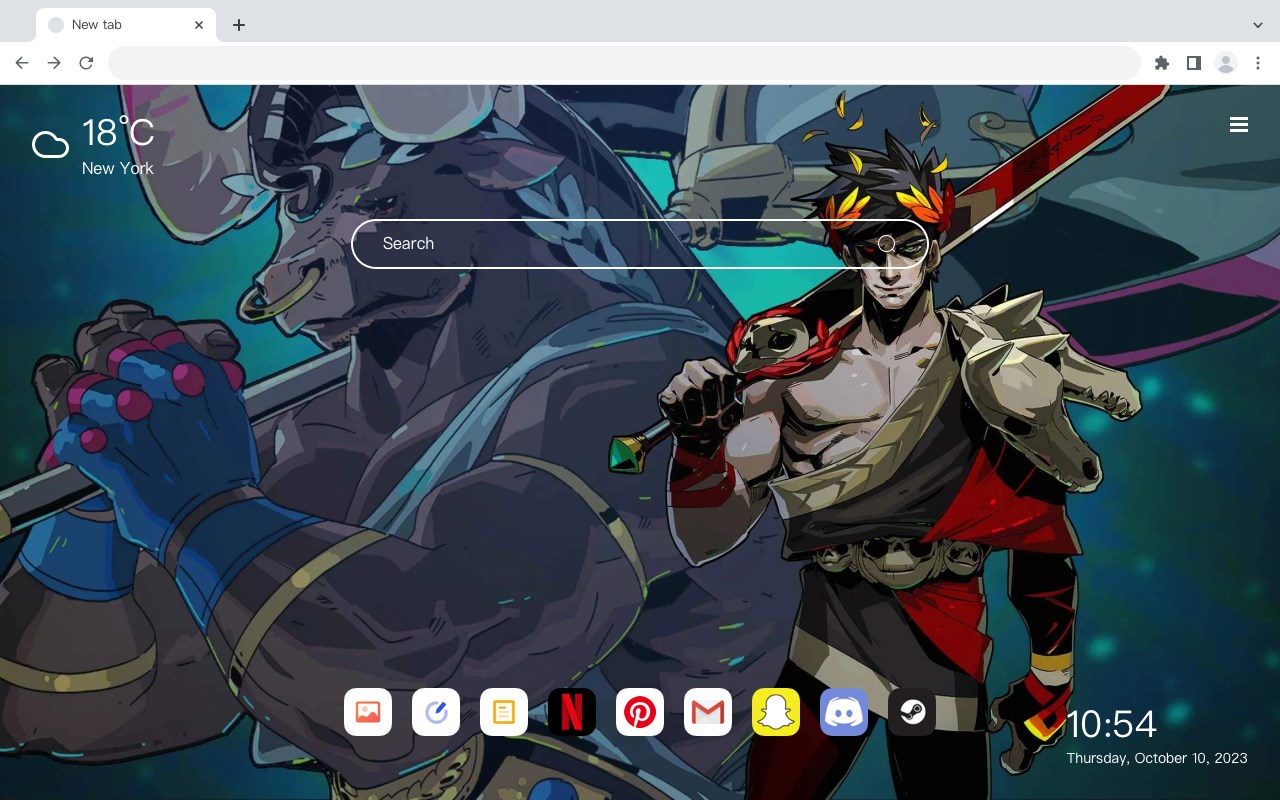This screenshot has height=800, width=1280.
Task: Click the search magnifier icon
Action: (x=886, y=243)
